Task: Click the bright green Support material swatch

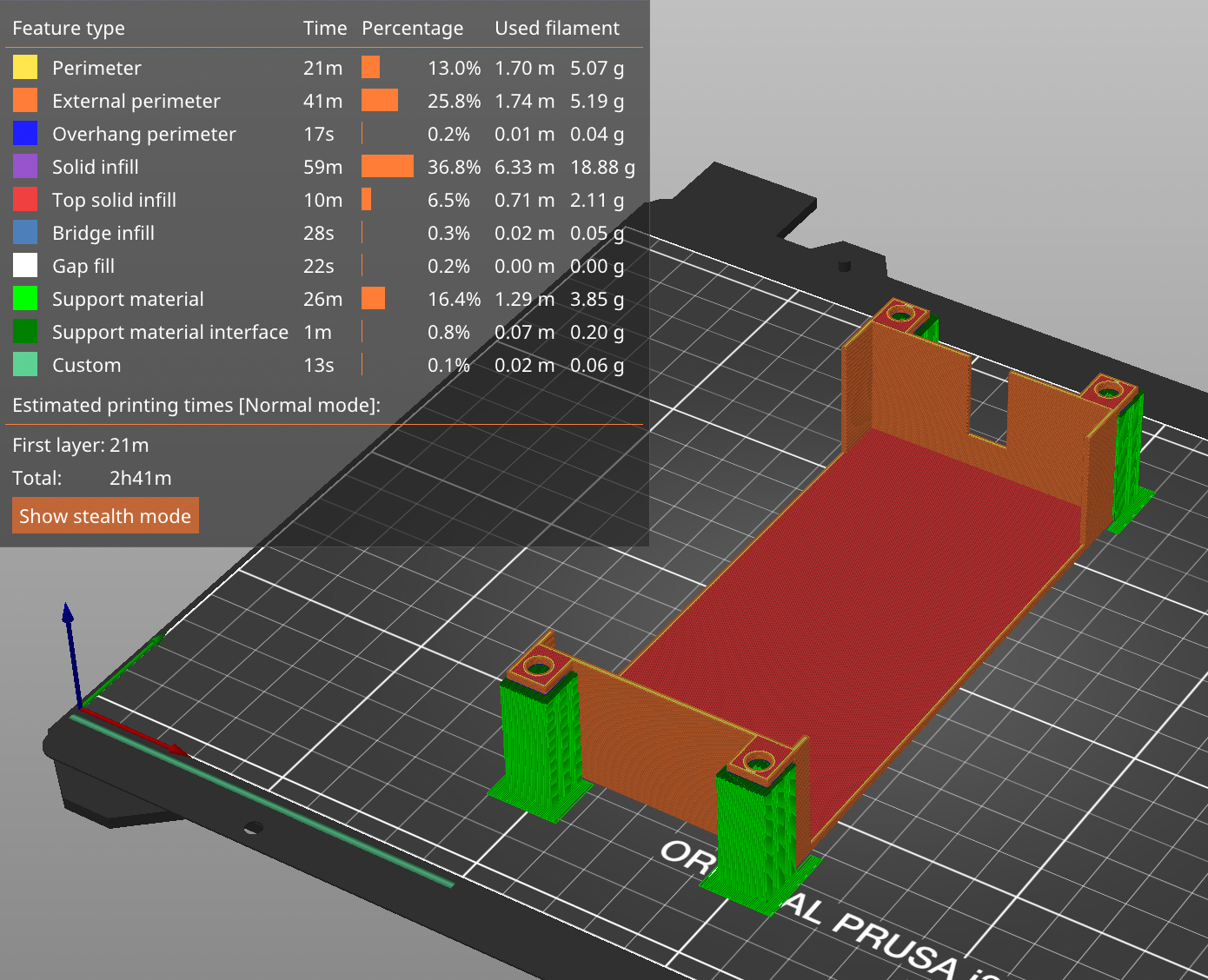Action: (25, 298)
